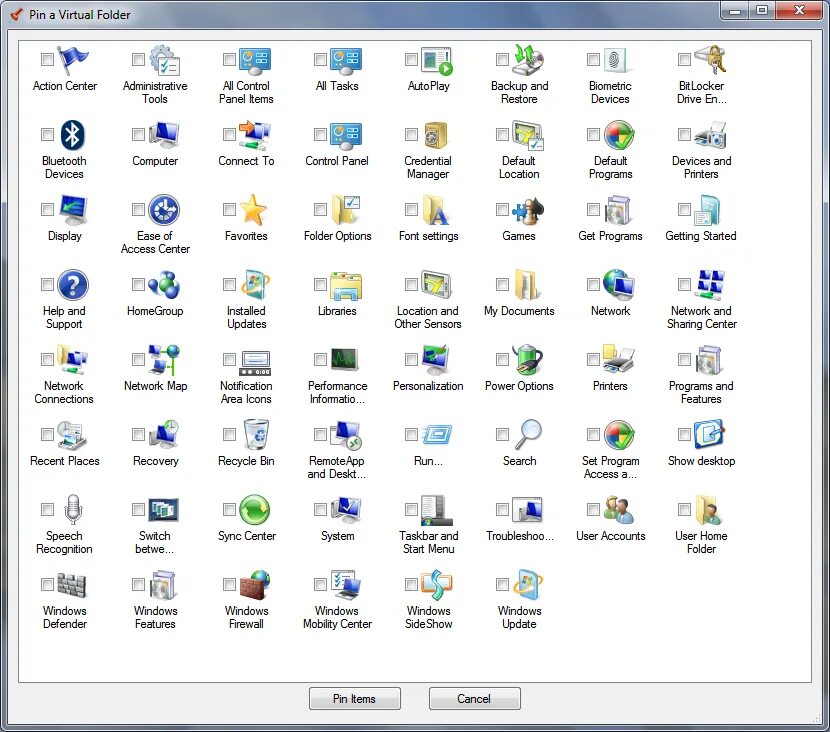Click the Default Programs icon
Viewport: 830px width, 732px height.
(x=619, y=135)
